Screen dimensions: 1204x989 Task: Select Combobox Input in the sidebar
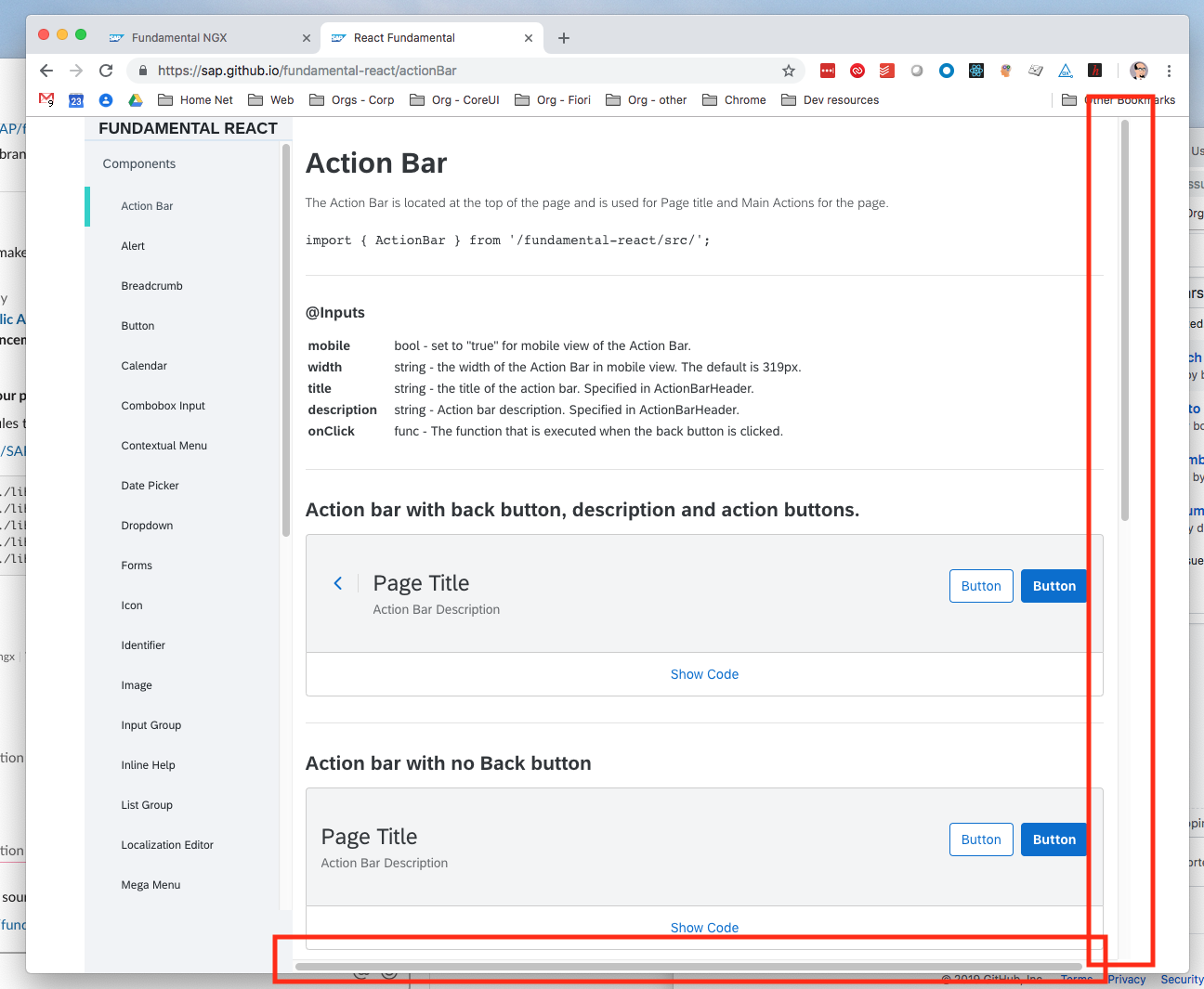click(x=163, y=406)
